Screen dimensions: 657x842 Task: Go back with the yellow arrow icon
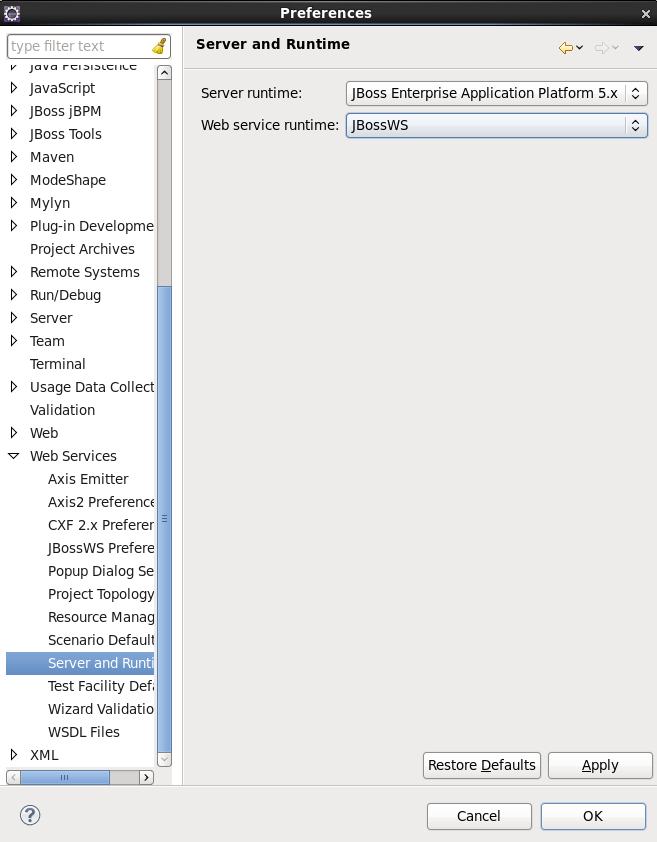click(565, 48)
